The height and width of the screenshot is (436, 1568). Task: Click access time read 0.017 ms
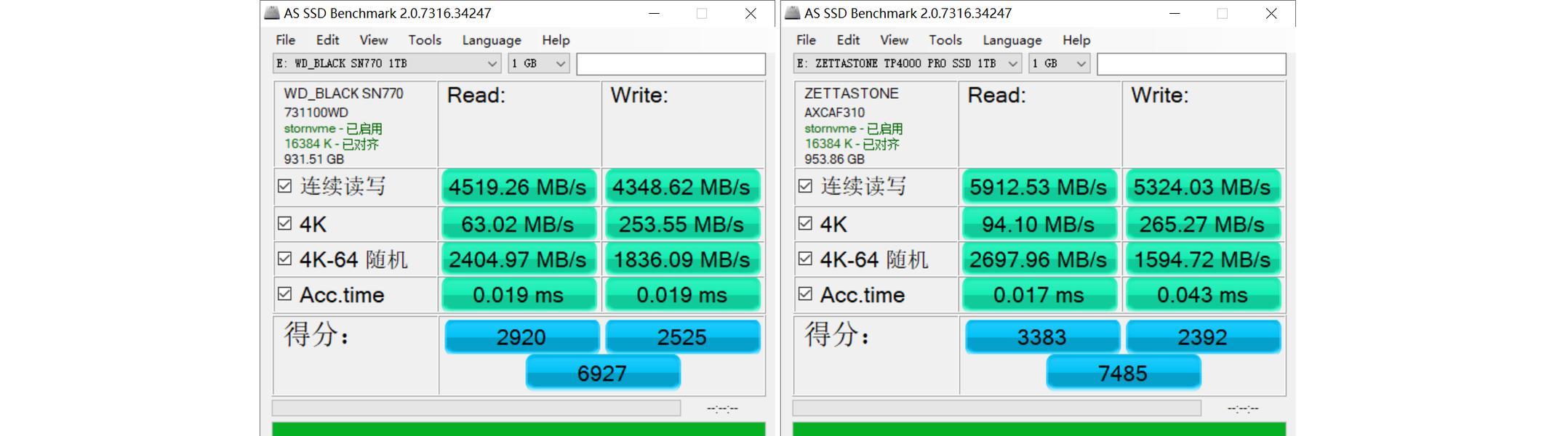point(1039,295)
